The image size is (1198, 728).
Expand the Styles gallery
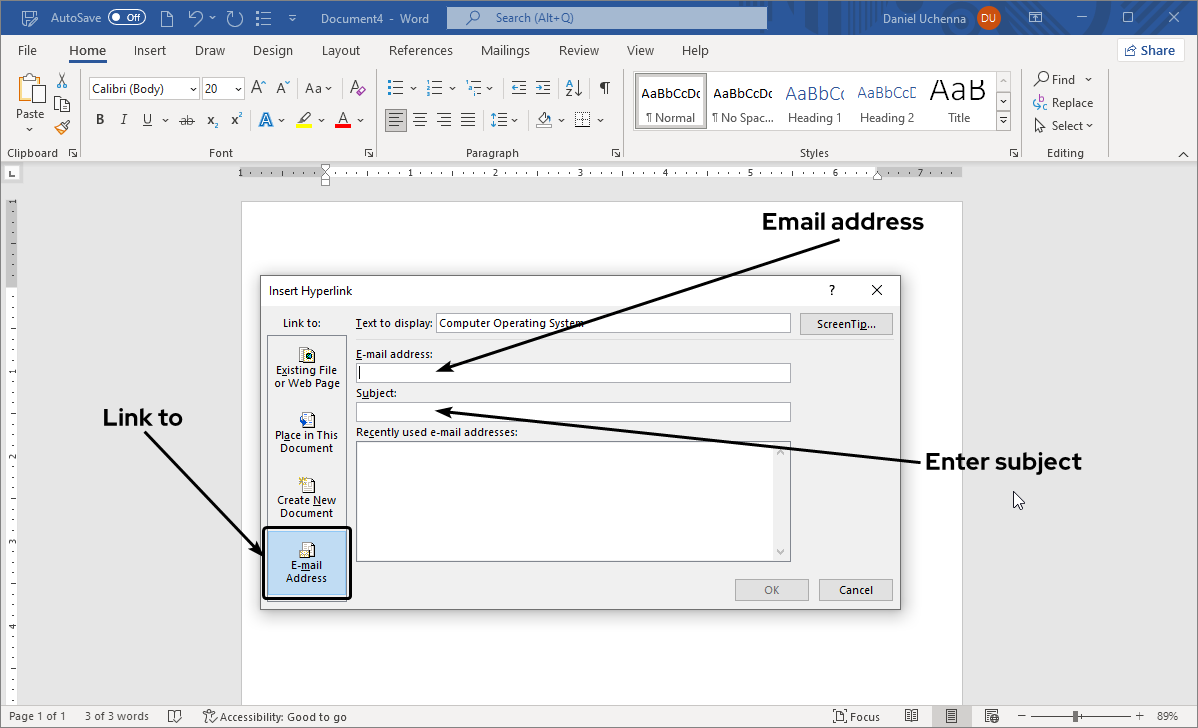point(1004,120)
